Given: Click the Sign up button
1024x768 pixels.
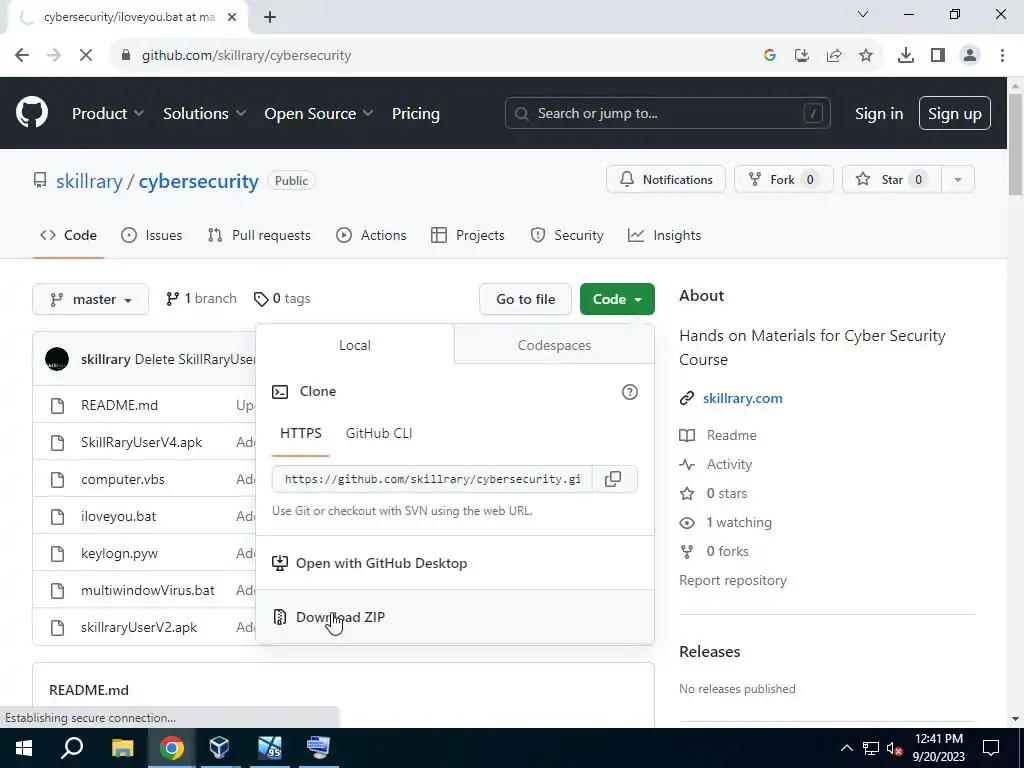Looking at the screenshot, I should point(954,113).
